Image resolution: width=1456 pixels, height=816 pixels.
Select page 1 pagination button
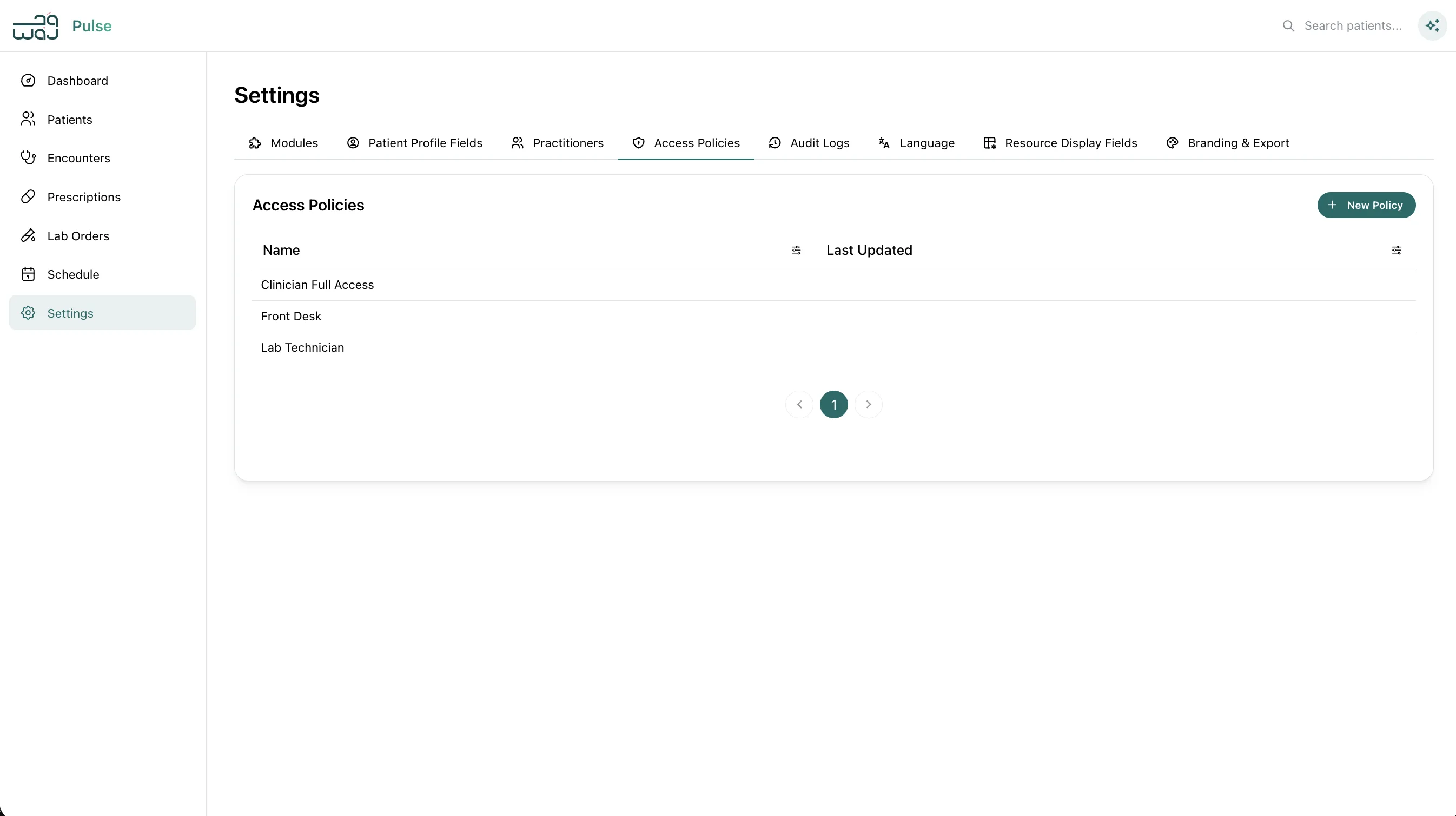point(833,404)
